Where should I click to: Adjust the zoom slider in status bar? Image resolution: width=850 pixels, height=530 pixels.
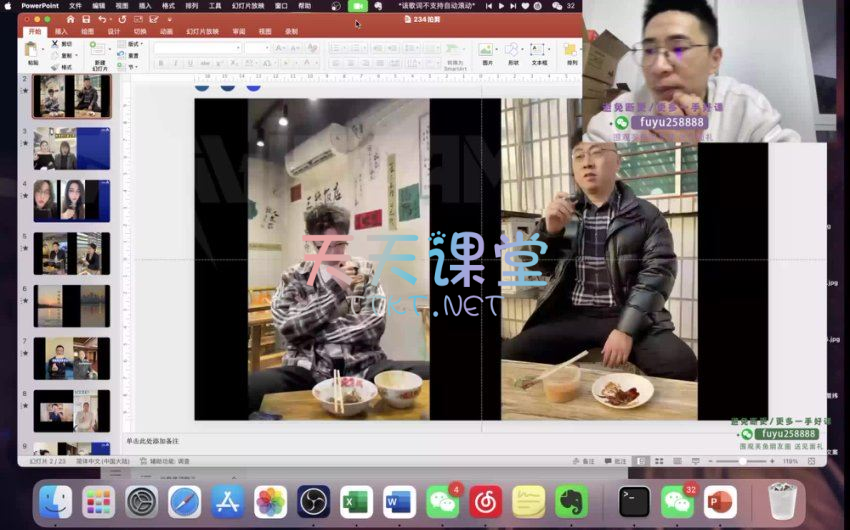click(741, 461)
